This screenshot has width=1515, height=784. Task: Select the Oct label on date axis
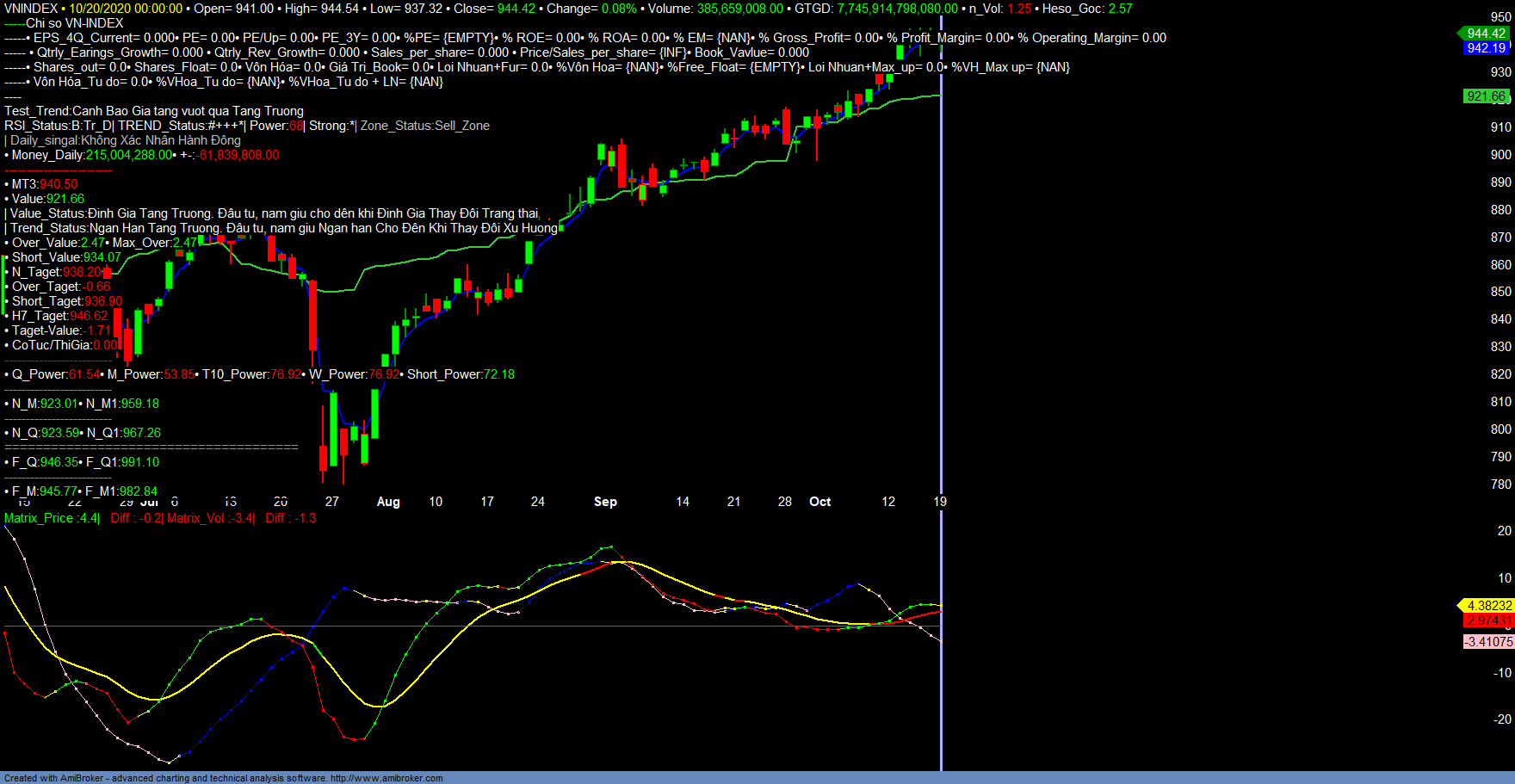(819, 502)
